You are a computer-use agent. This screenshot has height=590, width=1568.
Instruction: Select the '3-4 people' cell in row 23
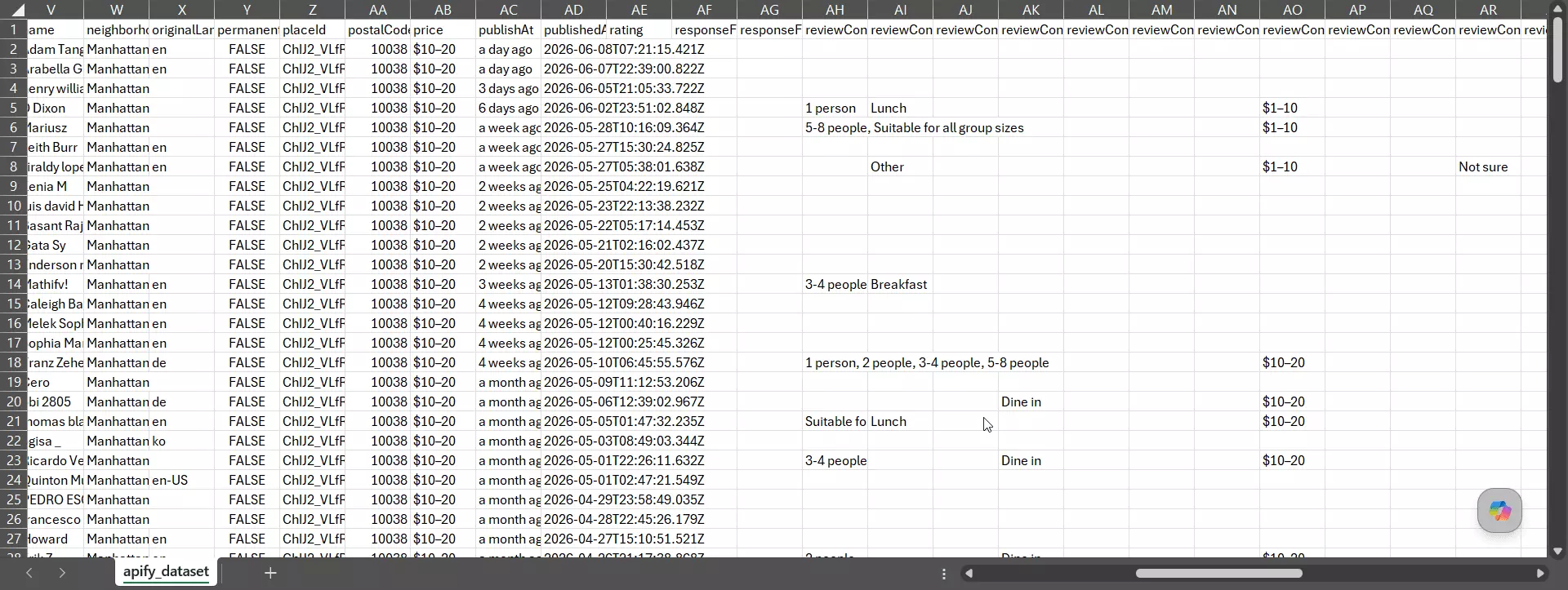click(835, 460)
